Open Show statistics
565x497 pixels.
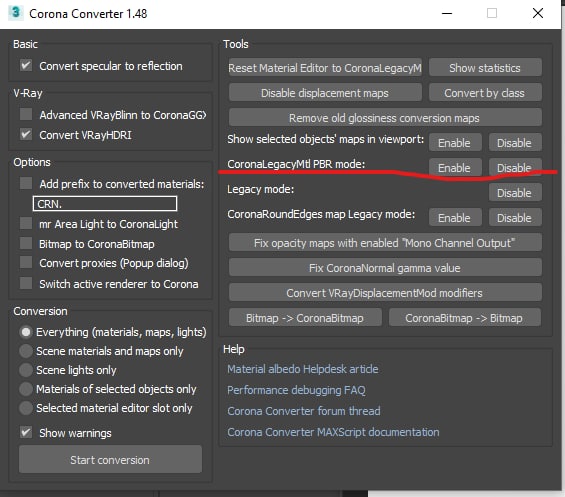(485, 67)
